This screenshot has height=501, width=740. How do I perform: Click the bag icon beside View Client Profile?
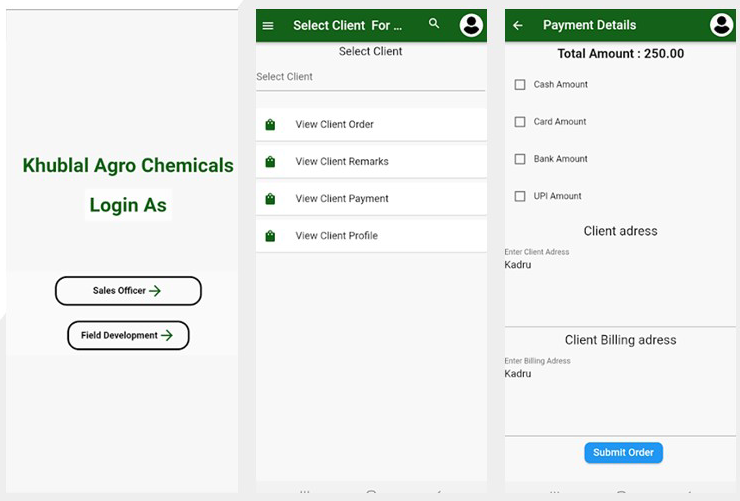[270, 235]
